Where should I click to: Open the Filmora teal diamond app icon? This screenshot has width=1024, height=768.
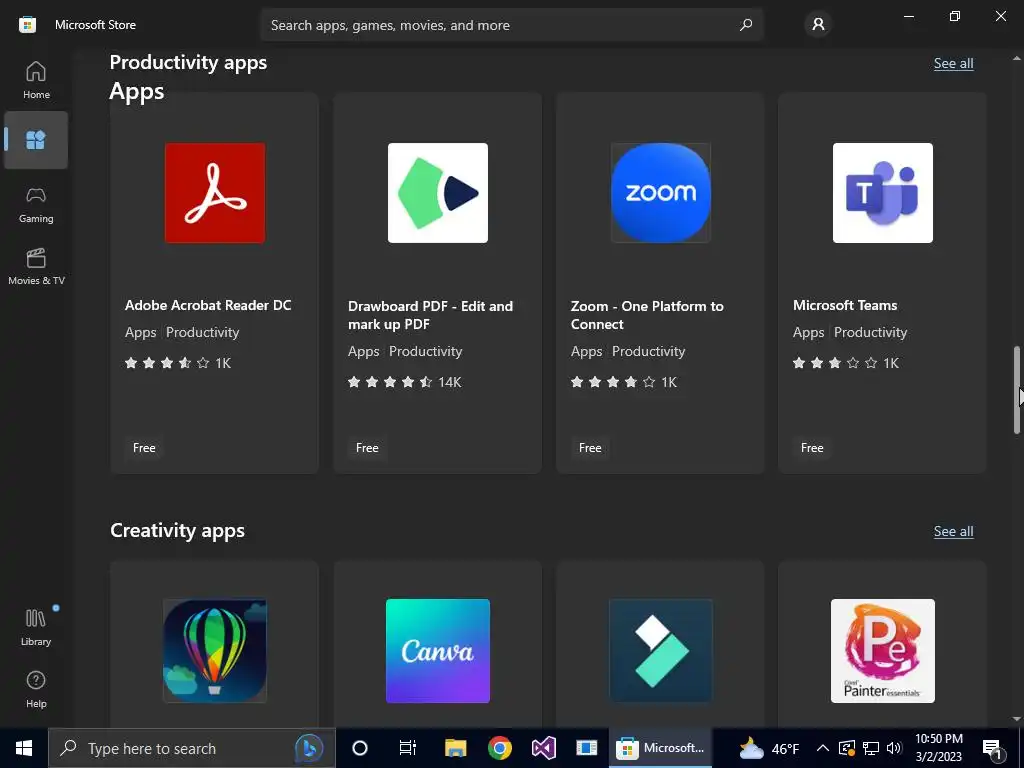point(660,650)
